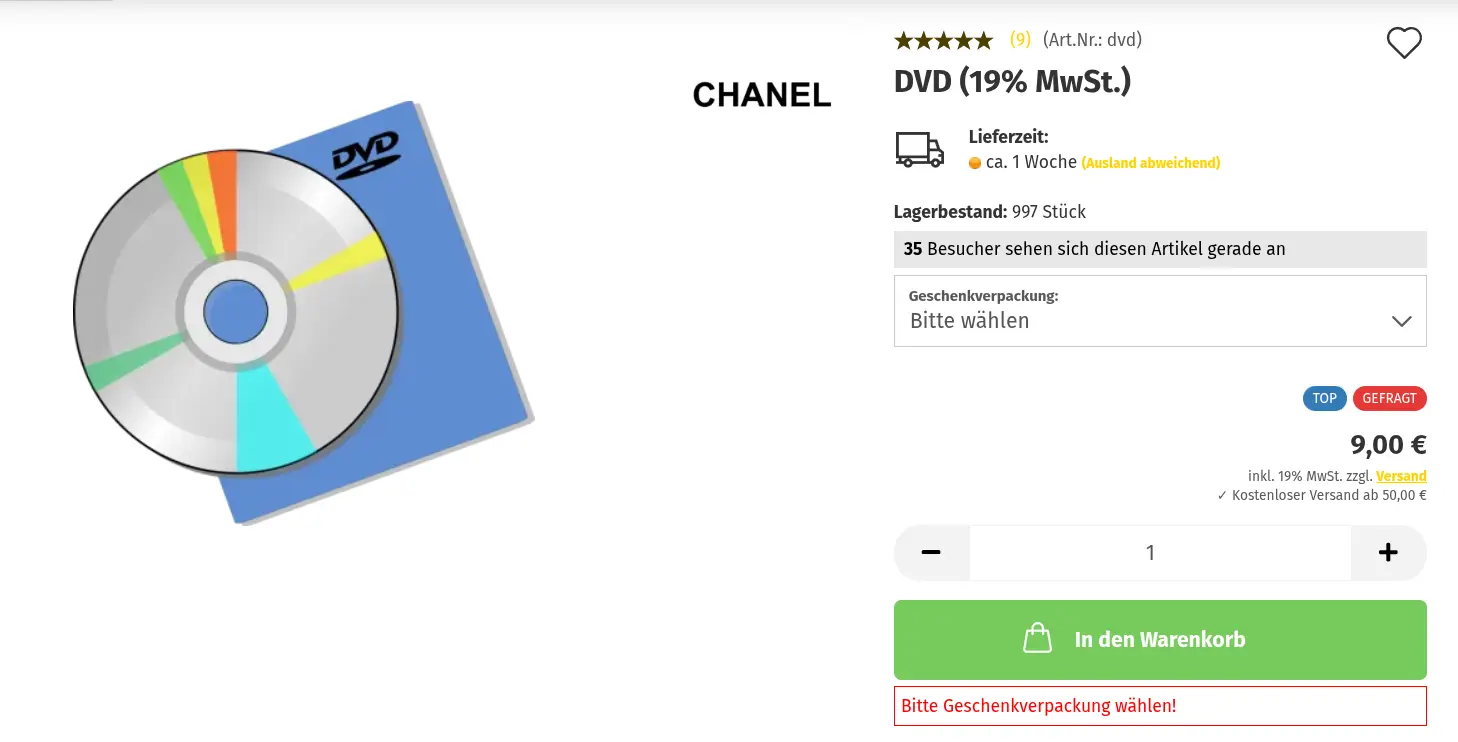Open the Versand shipping link
The width and height of the screenshot is (1458, 742).
pos(1401,476)
